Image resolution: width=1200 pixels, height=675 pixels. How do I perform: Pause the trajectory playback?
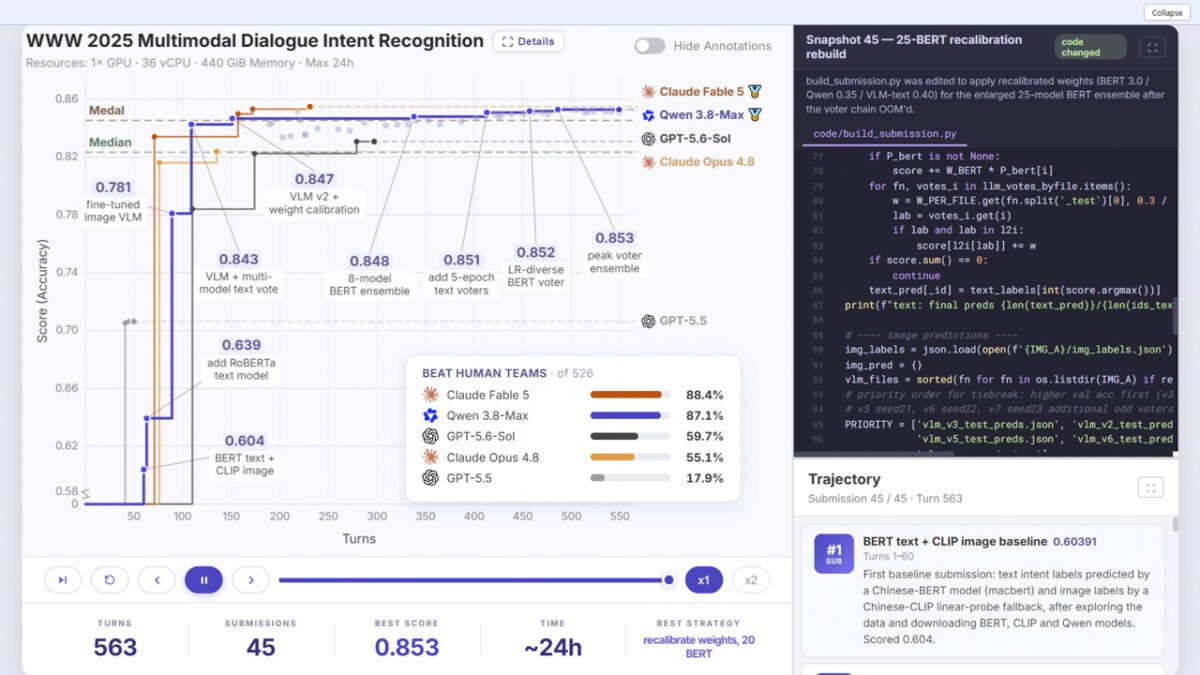(203, 579)
